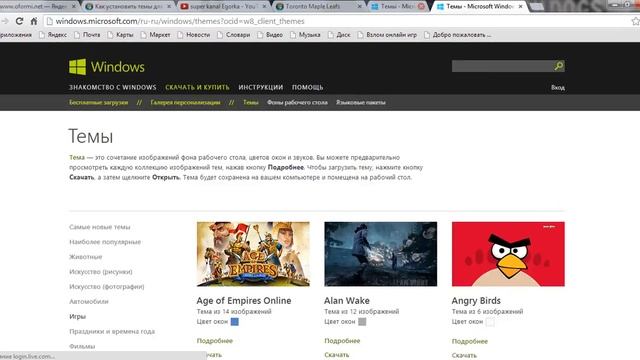The image size is (640, 360).
Task: Select Игры category
Action: [77, 316]
